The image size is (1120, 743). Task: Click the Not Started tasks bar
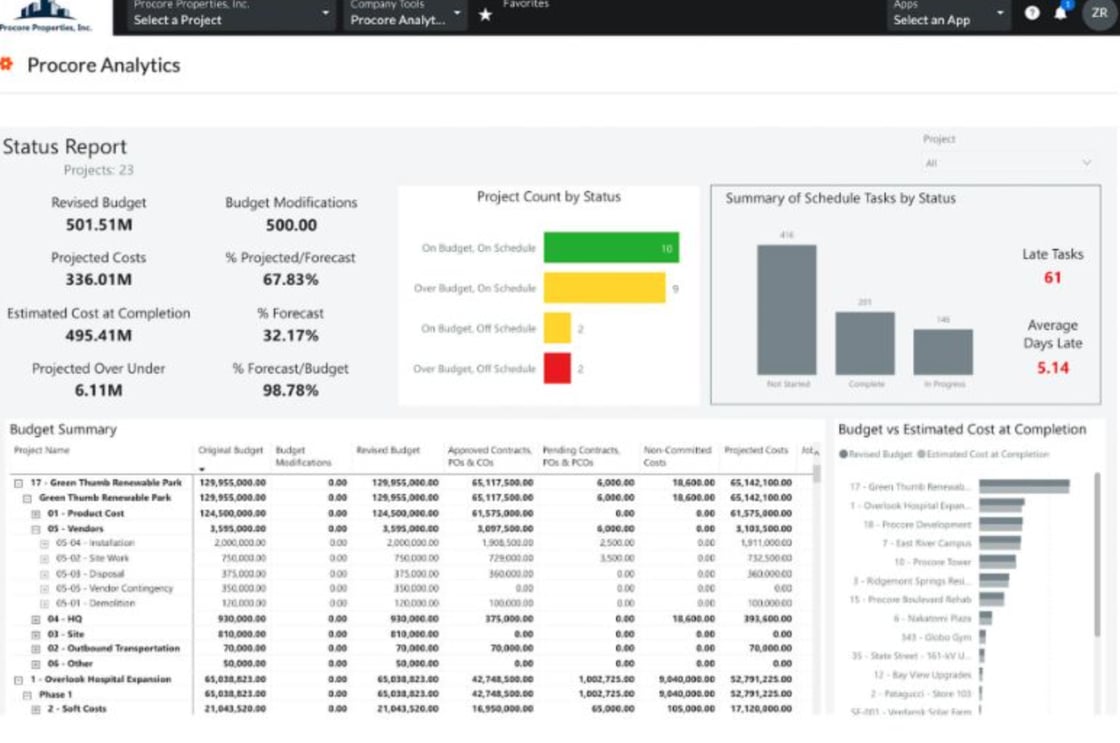point(786,309)
